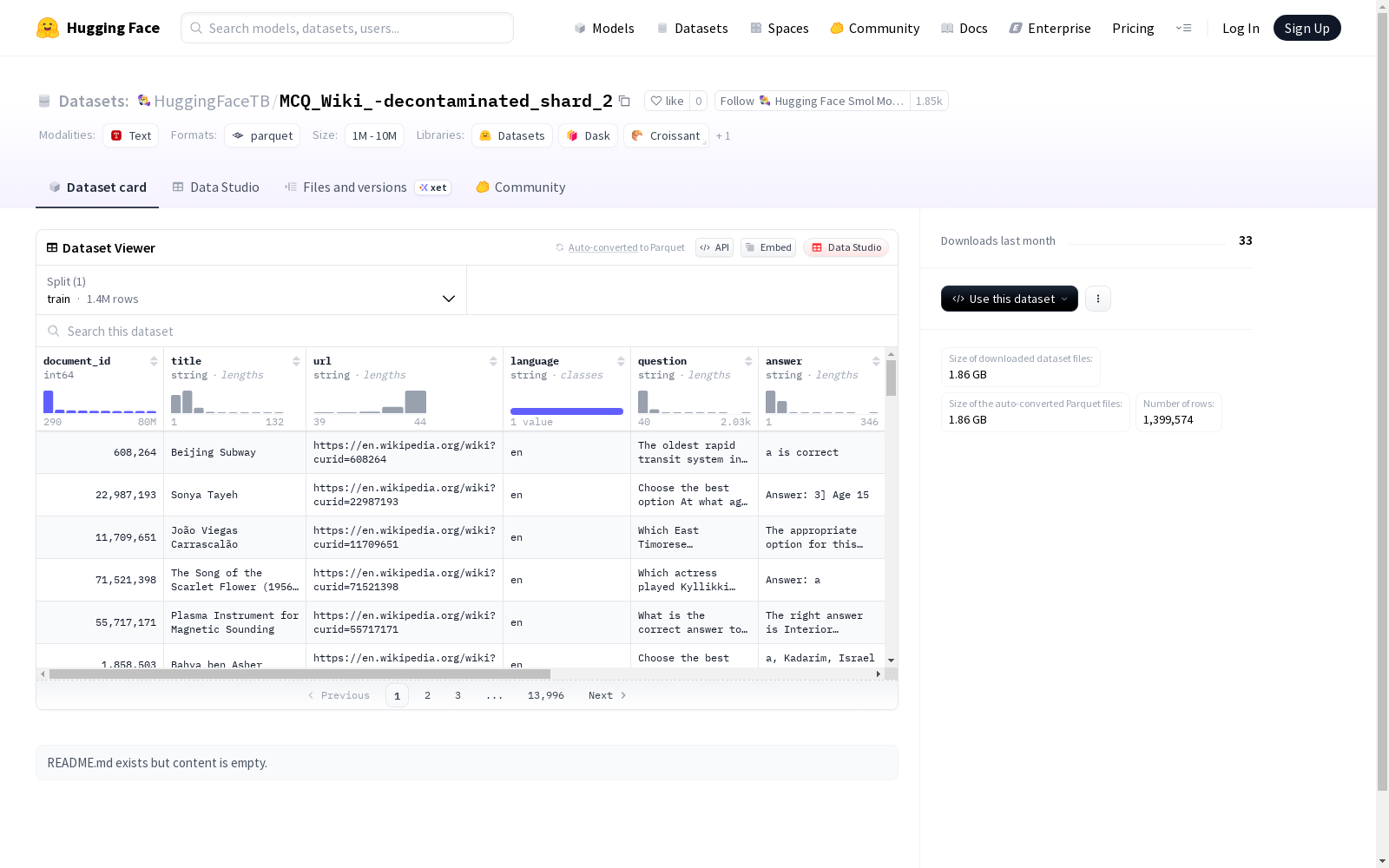Open Spaces in the top navigation
Screen dimensions: 1389x868
coord(780,28)
